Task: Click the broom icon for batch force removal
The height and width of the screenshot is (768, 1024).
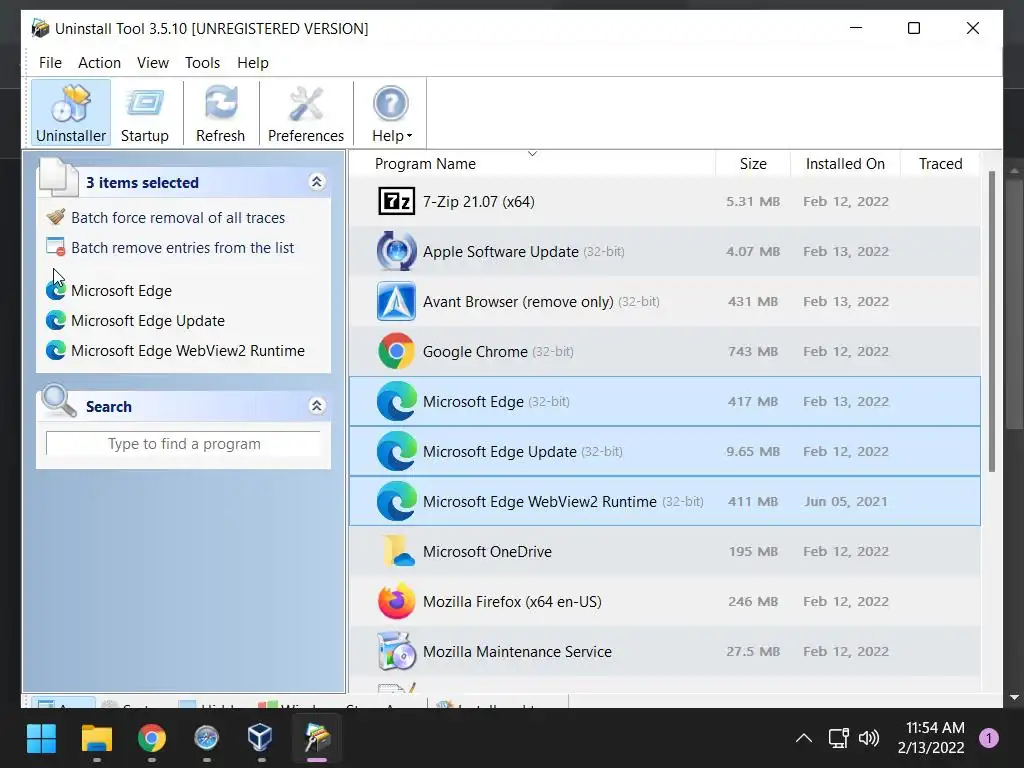Action: click(x=56, y=216)
